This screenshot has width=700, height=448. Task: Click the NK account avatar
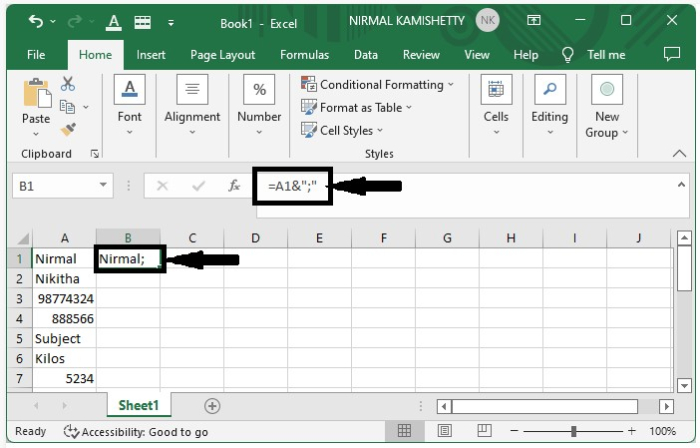[x=487, y=21]
